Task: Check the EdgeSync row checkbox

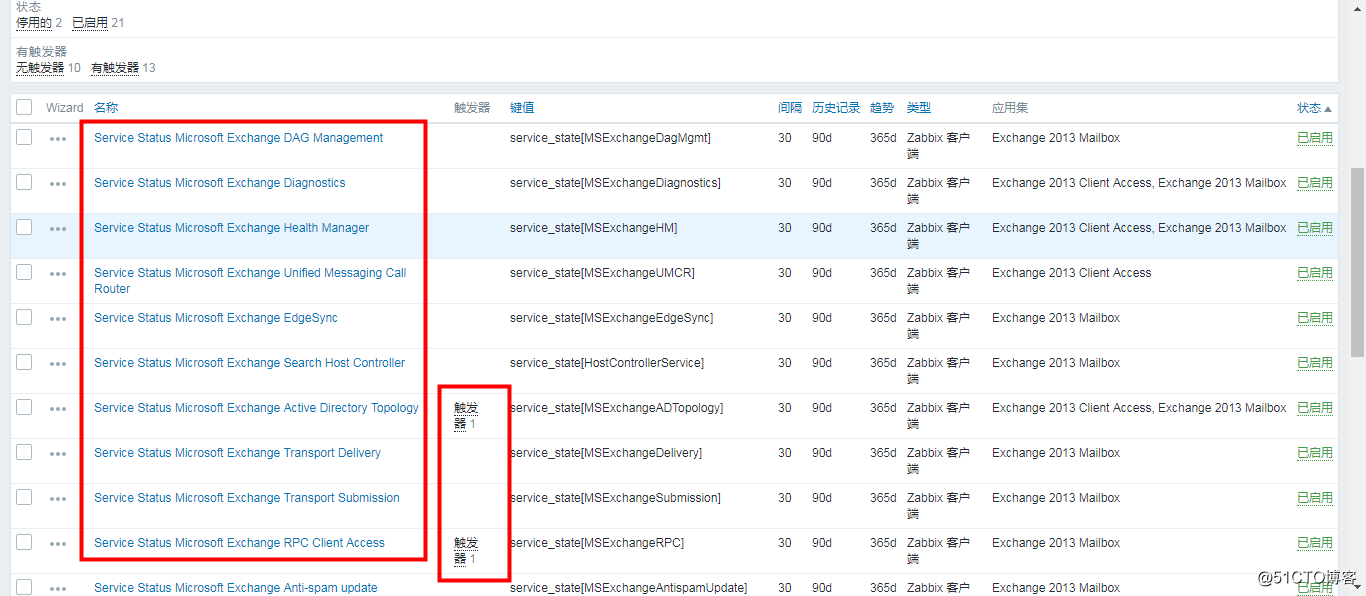Action: pos(24,317)
